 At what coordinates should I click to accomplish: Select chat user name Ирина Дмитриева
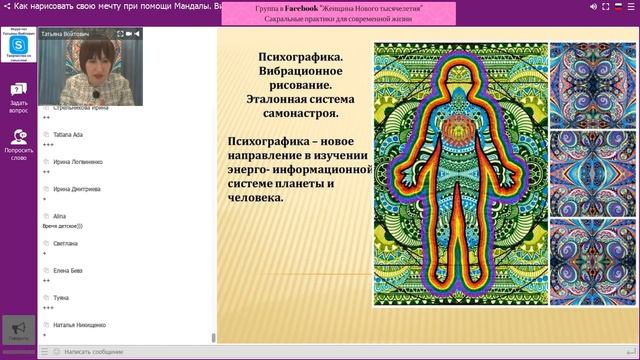tap(77, 189)
